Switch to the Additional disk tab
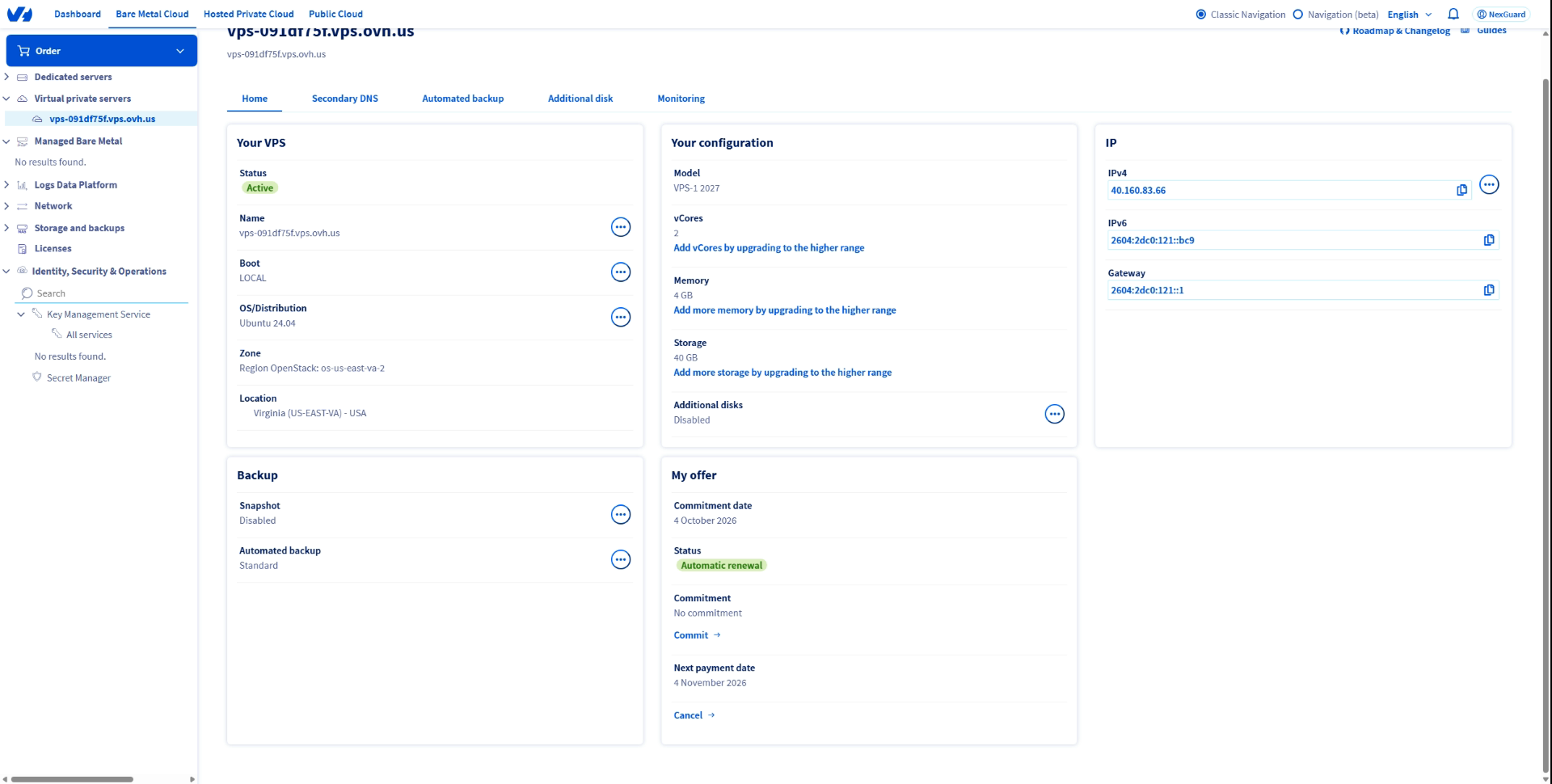Screen dimensions: 1552x784 coord(580,99)
